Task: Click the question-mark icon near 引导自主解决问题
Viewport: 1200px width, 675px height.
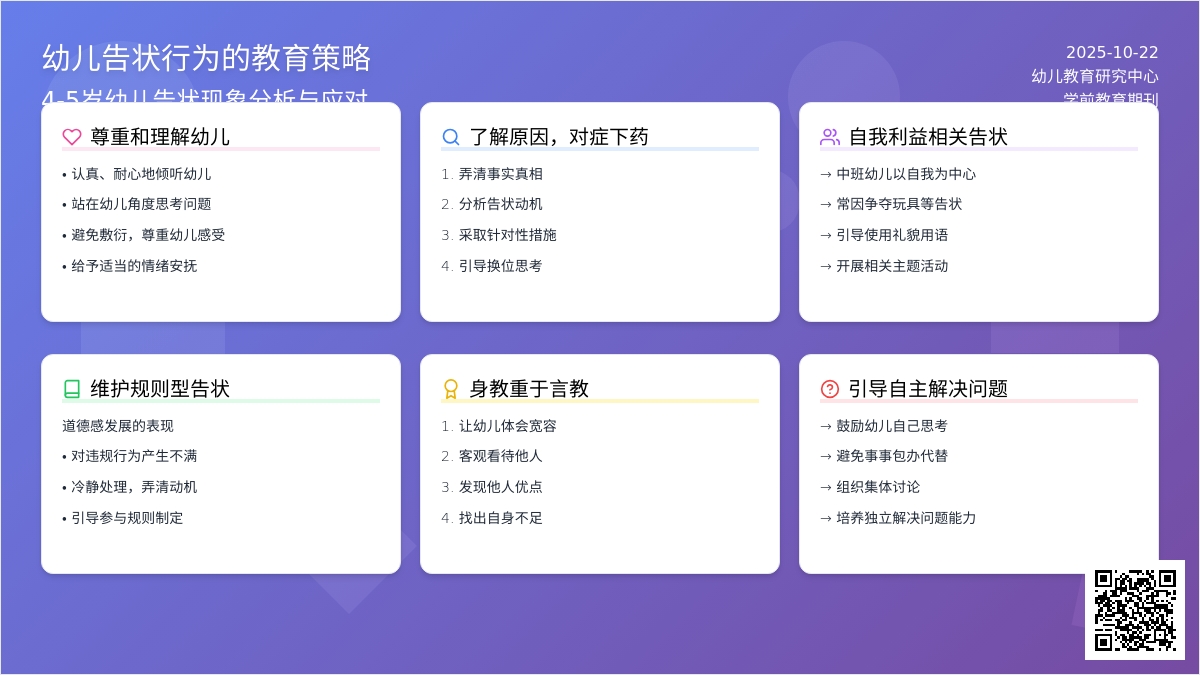Action: 829,388
